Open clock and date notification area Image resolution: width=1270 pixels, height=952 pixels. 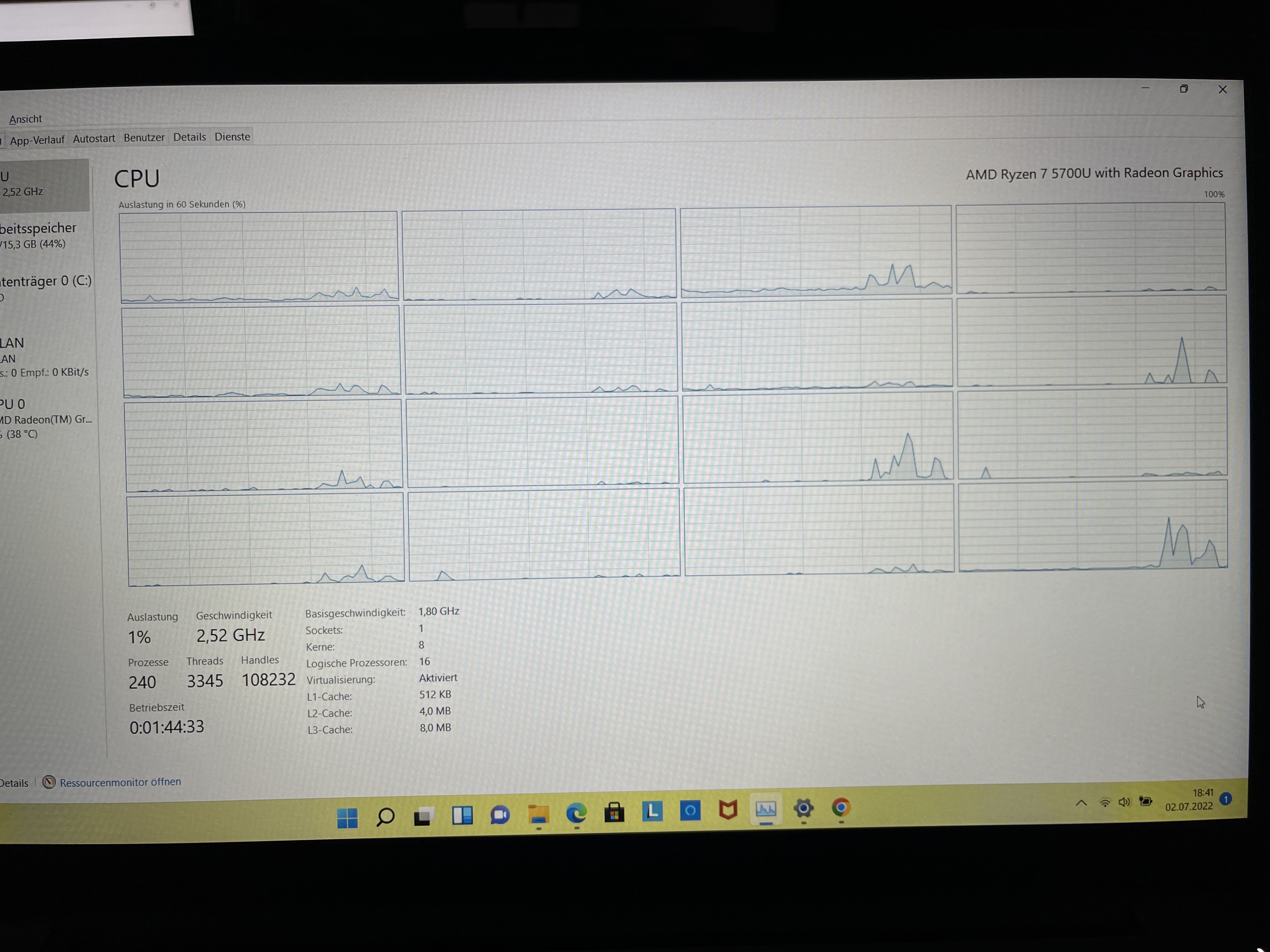click(x=1188, y=799)
